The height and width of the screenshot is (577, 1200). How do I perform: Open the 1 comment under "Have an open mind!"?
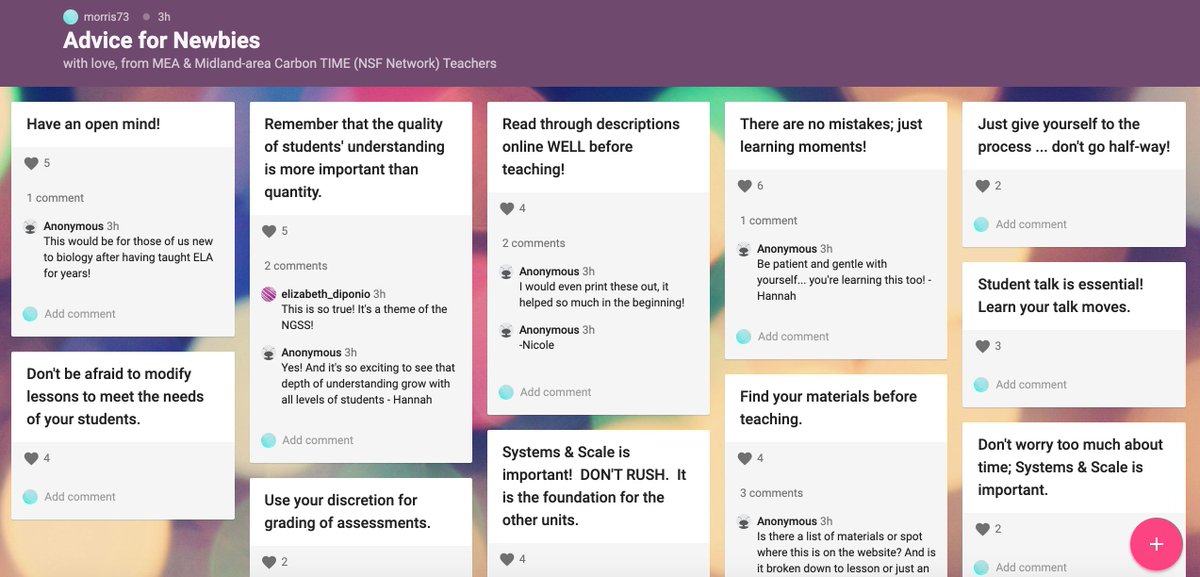coord(54,197)
